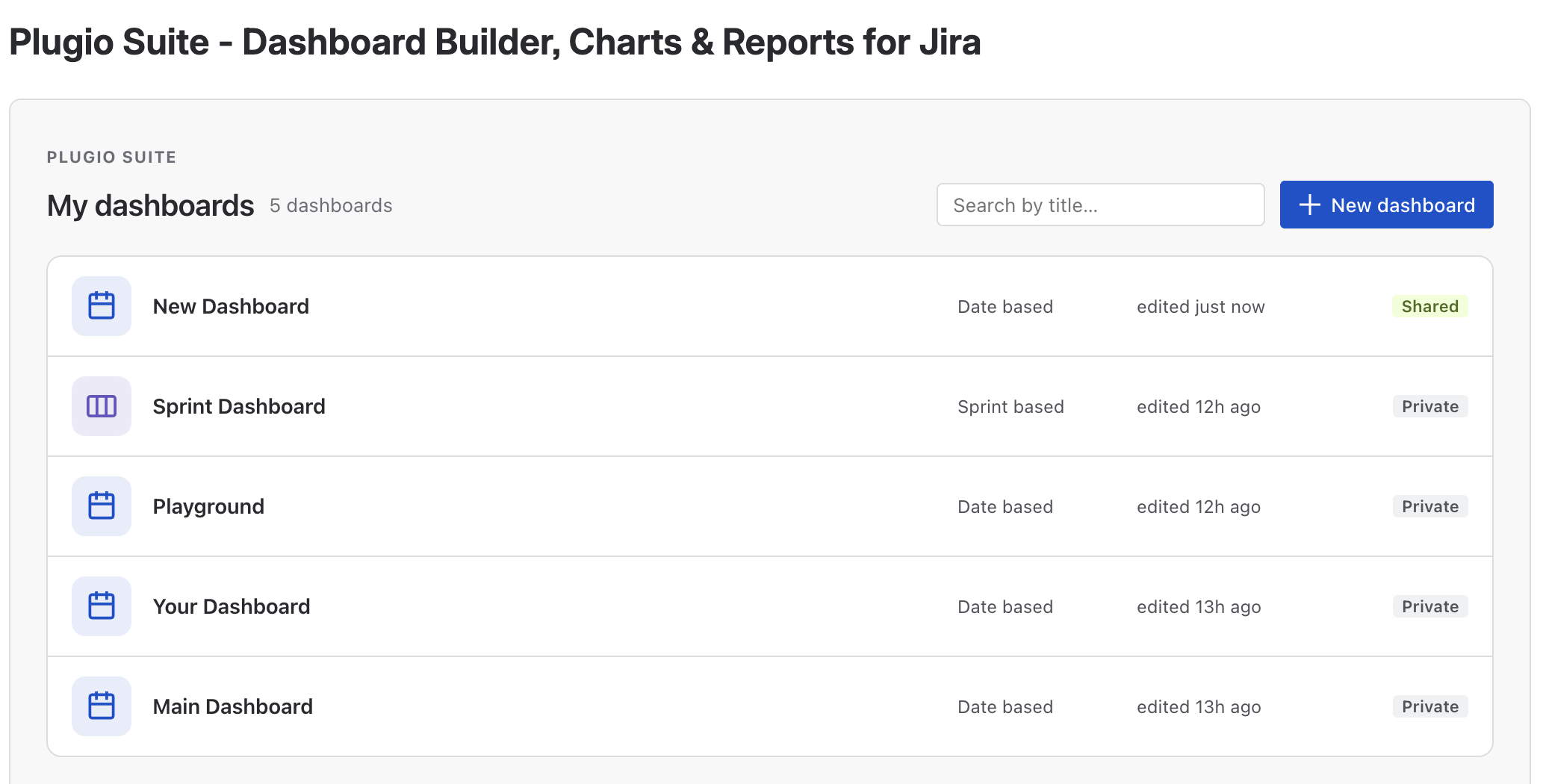Click the 'PLUGIO SUITE' label

click(x=111, y=157)
